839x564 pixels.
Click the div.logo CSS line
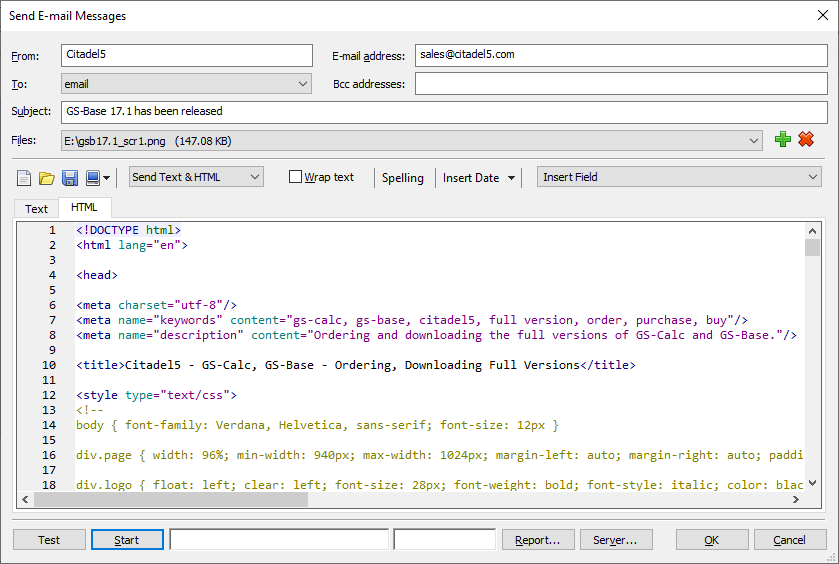pyautogui.click(x=439, y=485)
